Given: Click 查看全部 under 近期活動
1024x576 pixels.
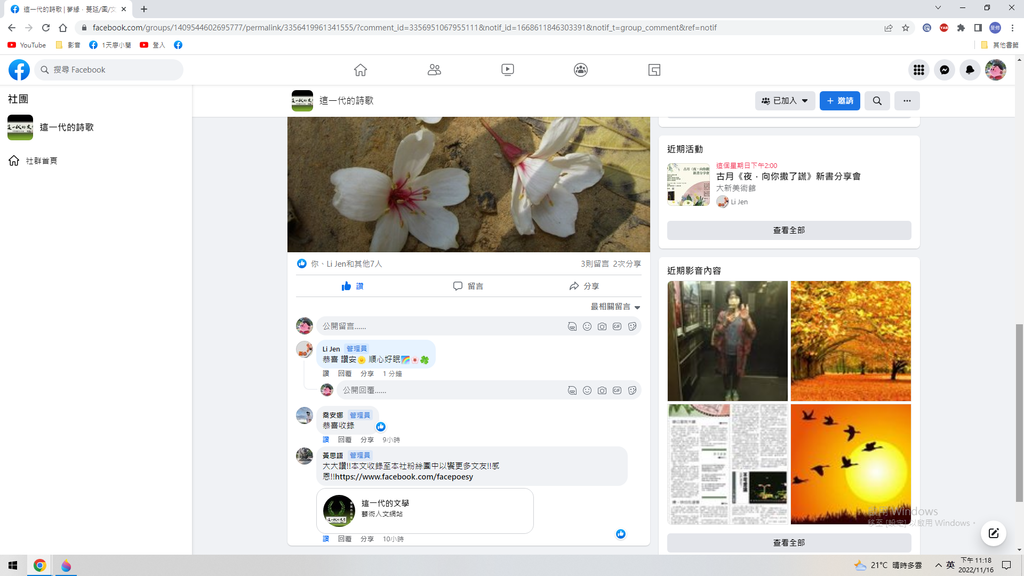Looking at the screenshot, I should tap(788, 230).
